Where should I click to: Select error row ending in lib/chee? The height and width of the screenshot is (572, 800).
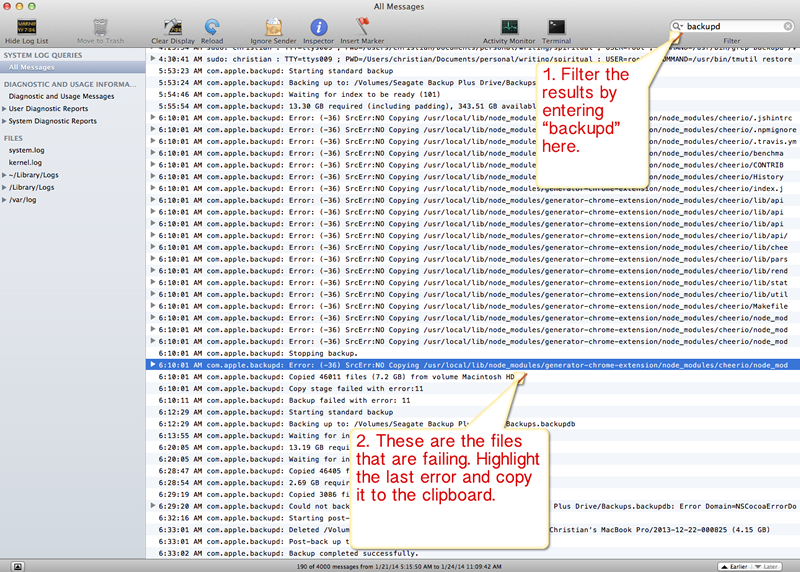[x=472, y=247]
